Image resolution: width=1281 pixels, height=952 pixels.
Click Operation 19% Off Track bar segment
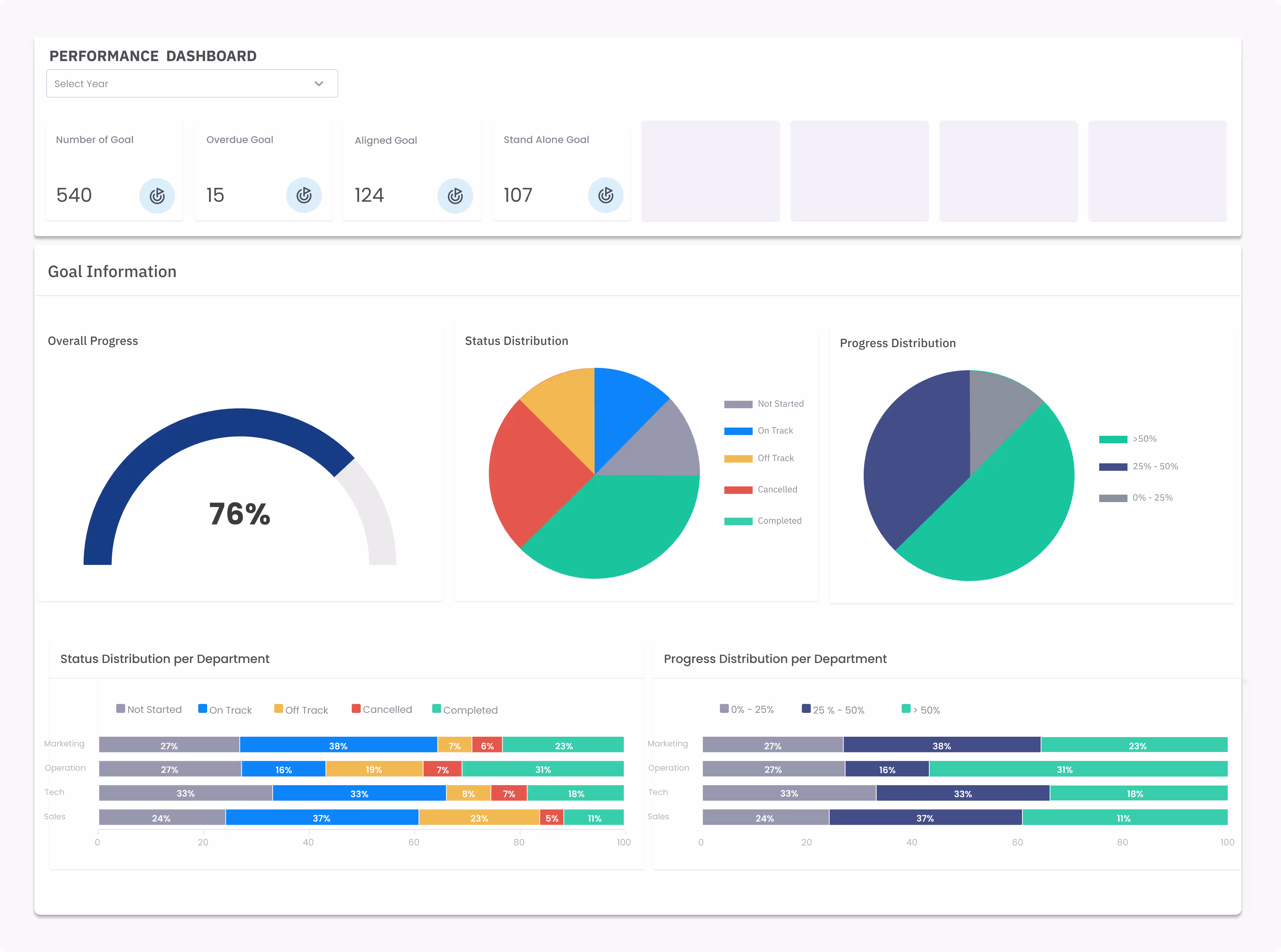coord(374,769)
